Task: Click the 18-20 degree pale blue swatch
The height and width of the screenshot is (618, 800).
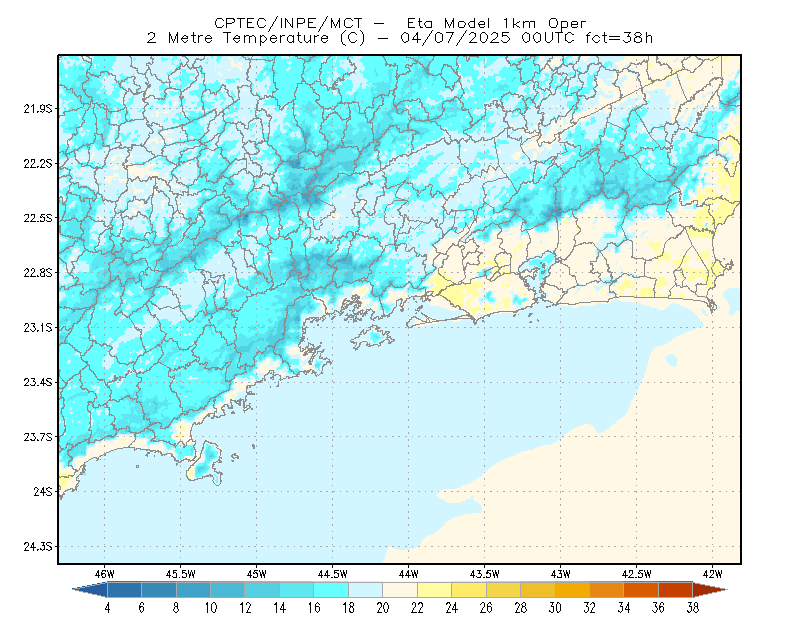Action: [x=366, y=590]
